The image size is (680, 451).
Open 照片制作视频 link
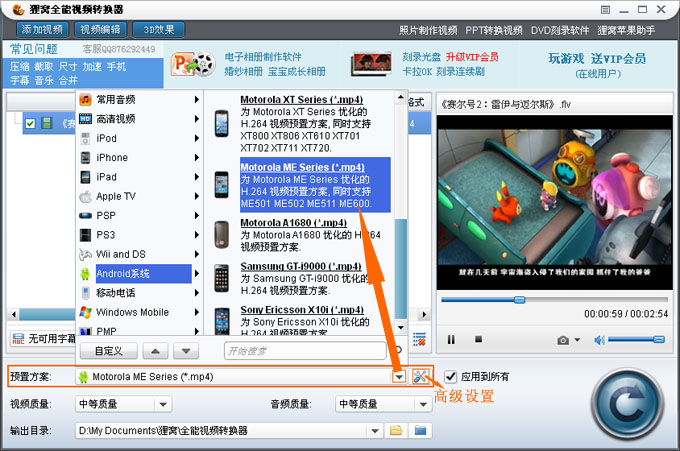(x=428, y=30)
